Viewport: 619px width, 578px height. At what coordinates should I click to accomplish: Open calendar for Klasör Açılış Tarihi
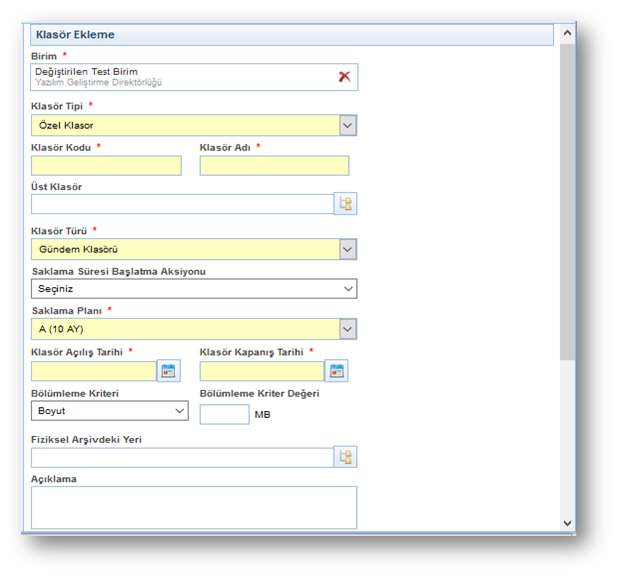coord(169,372)
